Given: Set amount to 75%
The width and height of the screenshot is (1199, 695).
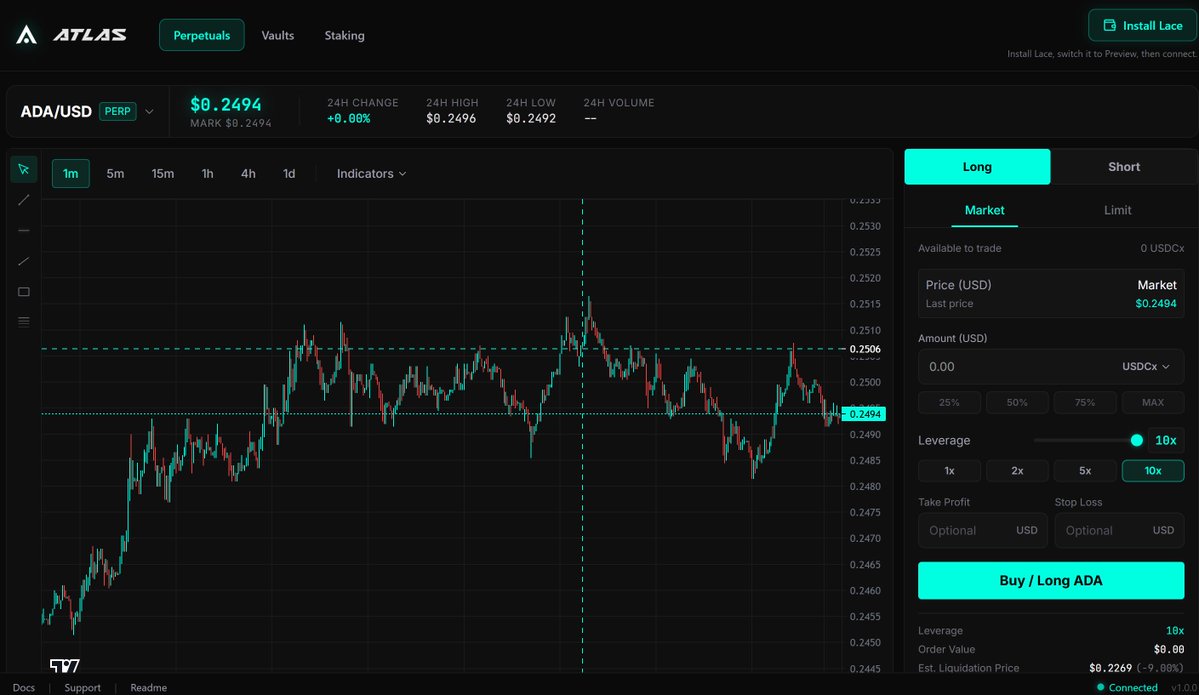Looking at the screenshot, I should (1085, 402).
